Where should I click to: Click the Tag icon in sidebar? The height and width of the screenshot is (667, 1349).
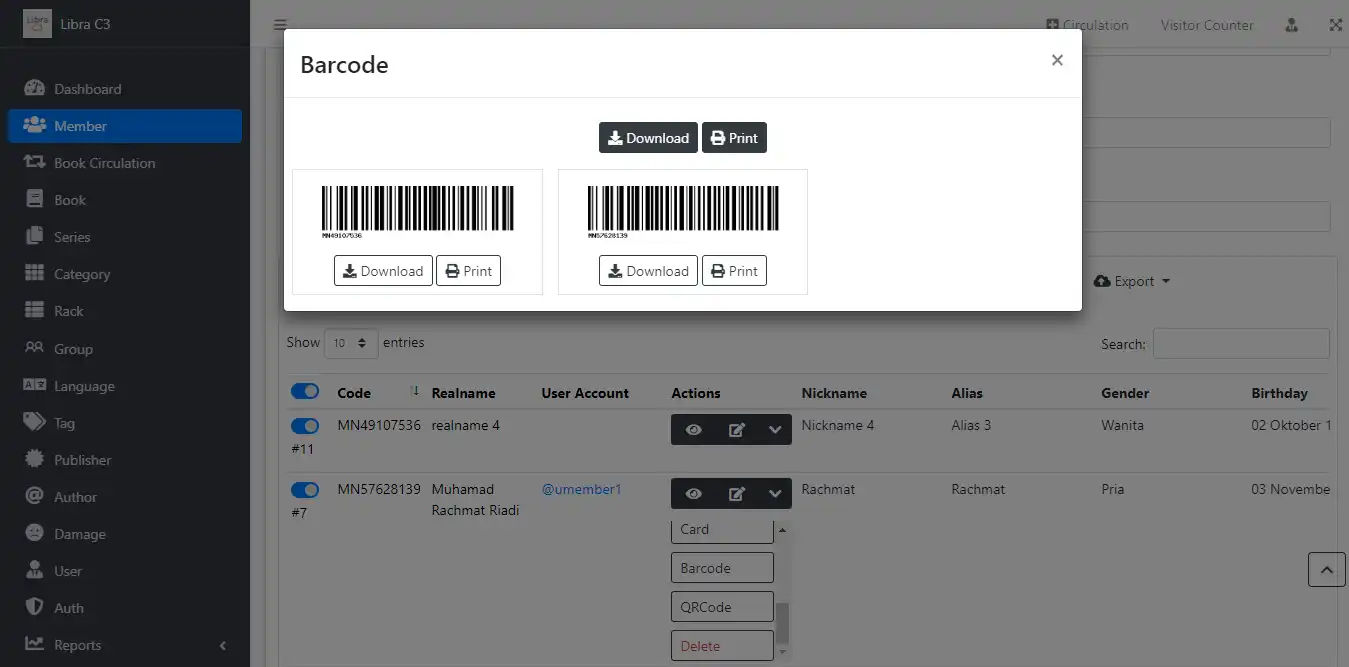[34, 422]
